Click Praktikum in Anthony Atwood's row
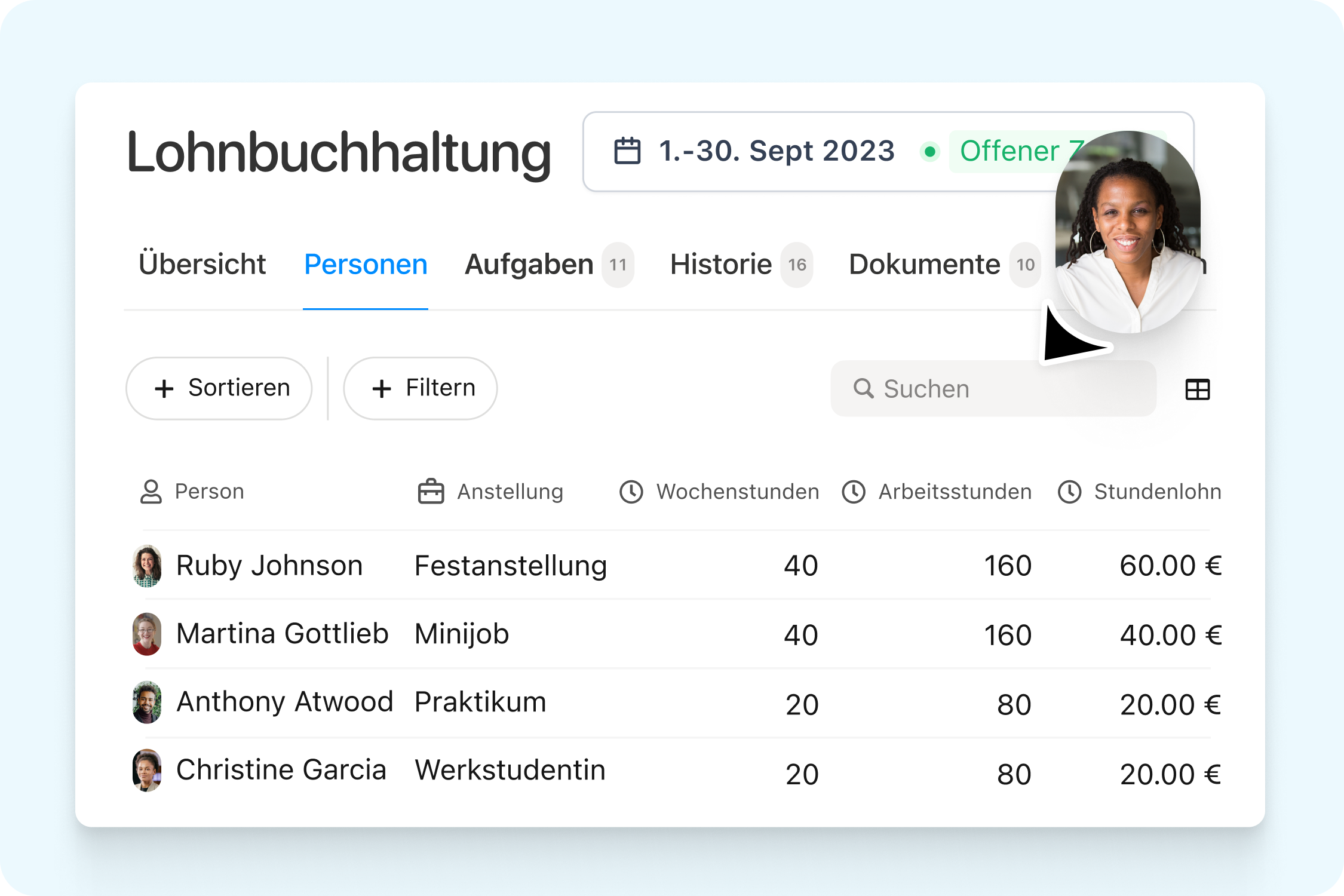Viewport: 1344px width, 896px height. [x=480, y=702]
